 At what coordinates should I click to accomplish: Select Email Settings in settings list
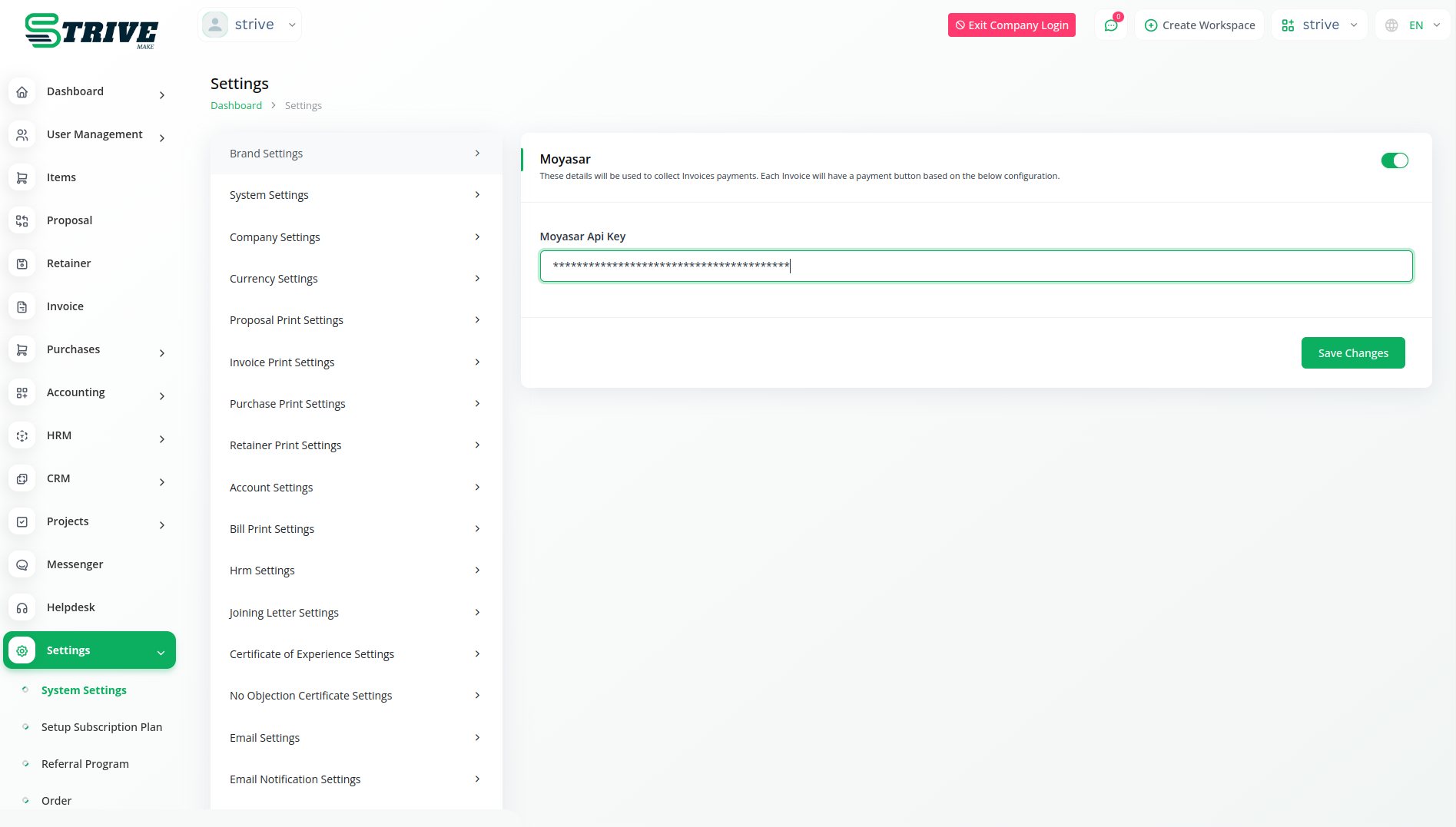point(356,738)
